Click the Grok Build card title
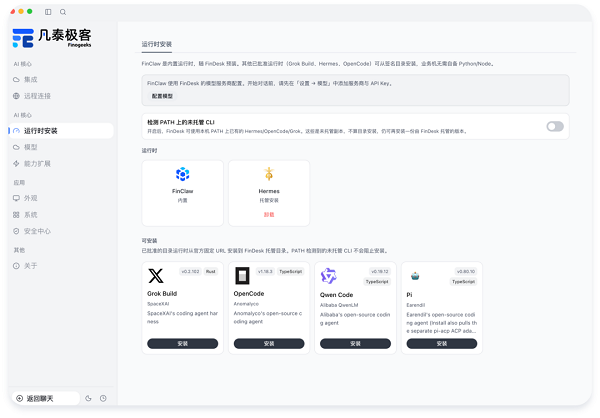The image size is (600, 418). (x=162, y=294)
